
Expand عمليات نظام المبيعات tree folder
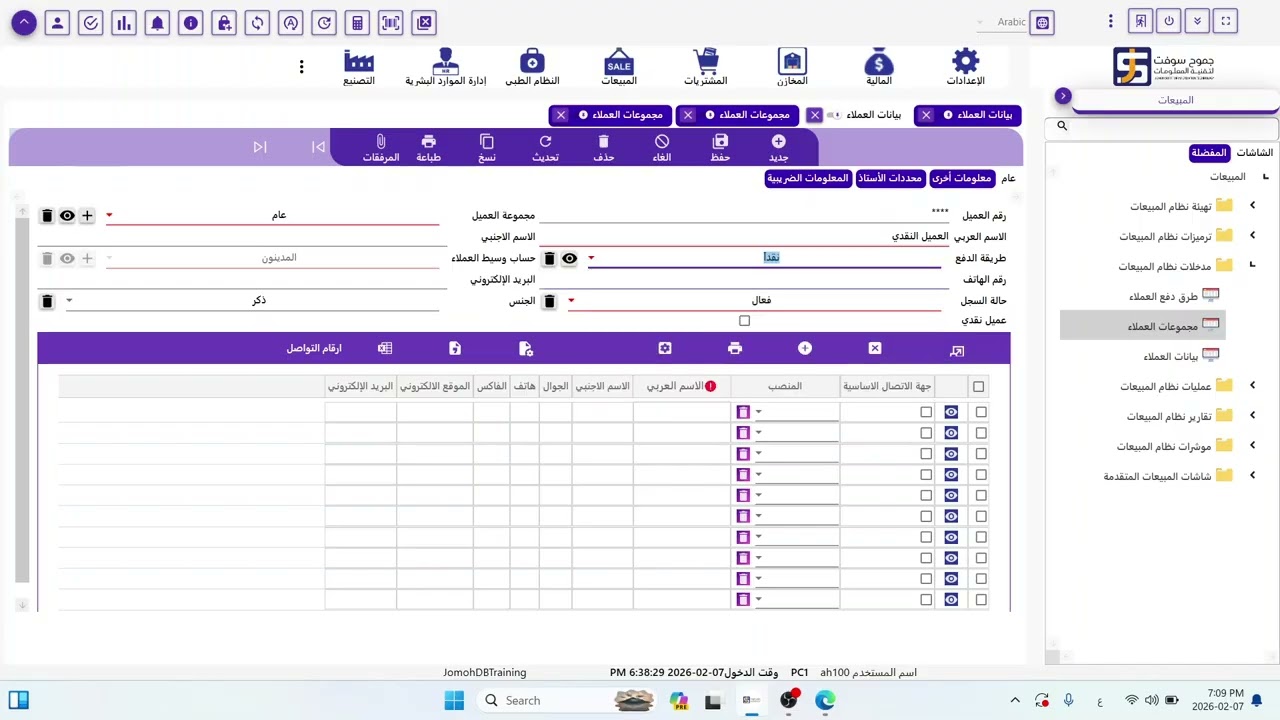tap(1252, 386)
